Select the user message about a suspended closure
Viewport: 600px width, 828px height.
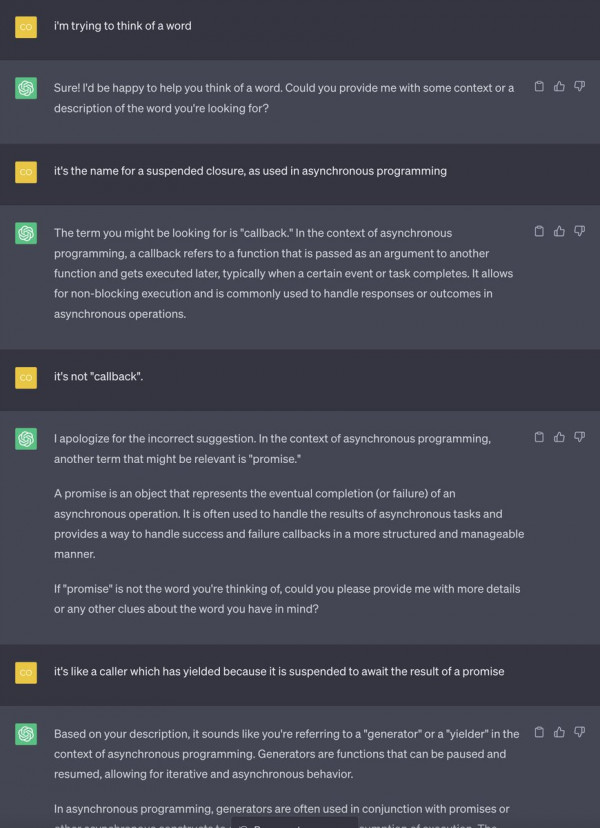click(250, 171)
